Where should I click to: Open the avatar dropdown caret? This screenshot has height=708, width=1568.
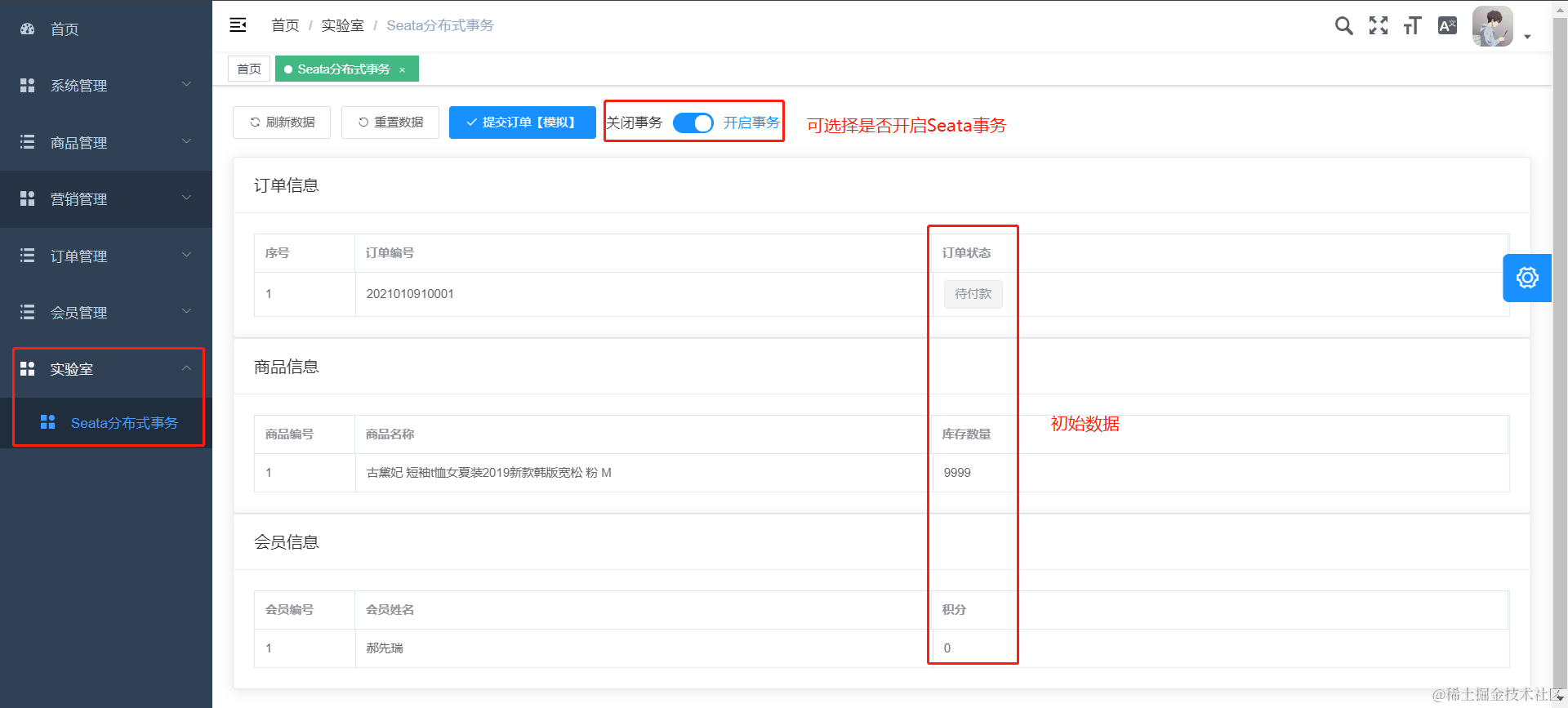point(1527,37)
